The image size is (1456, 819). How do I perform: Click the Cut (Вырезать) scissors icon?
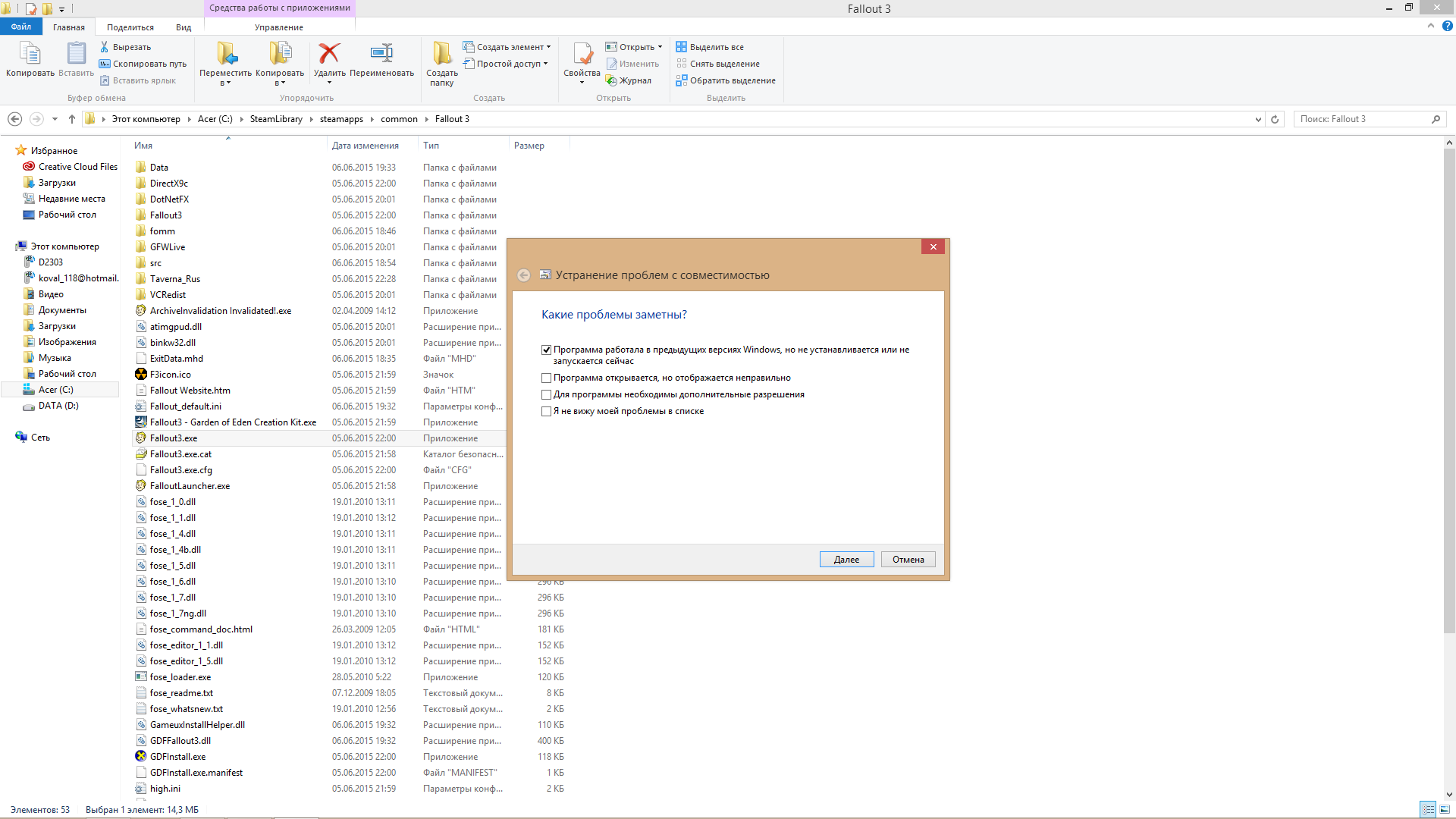(105, 47)
